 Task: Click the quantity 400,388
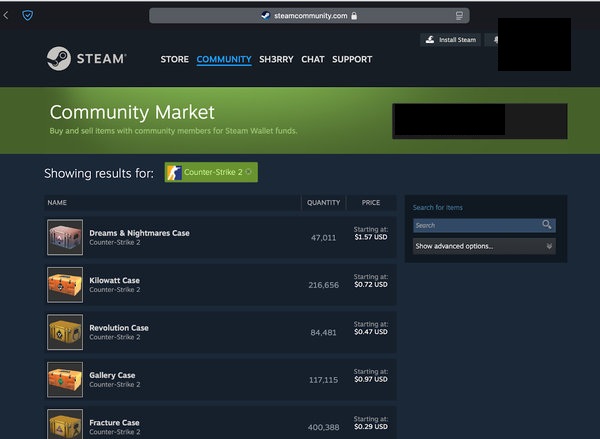coord(323,428)
